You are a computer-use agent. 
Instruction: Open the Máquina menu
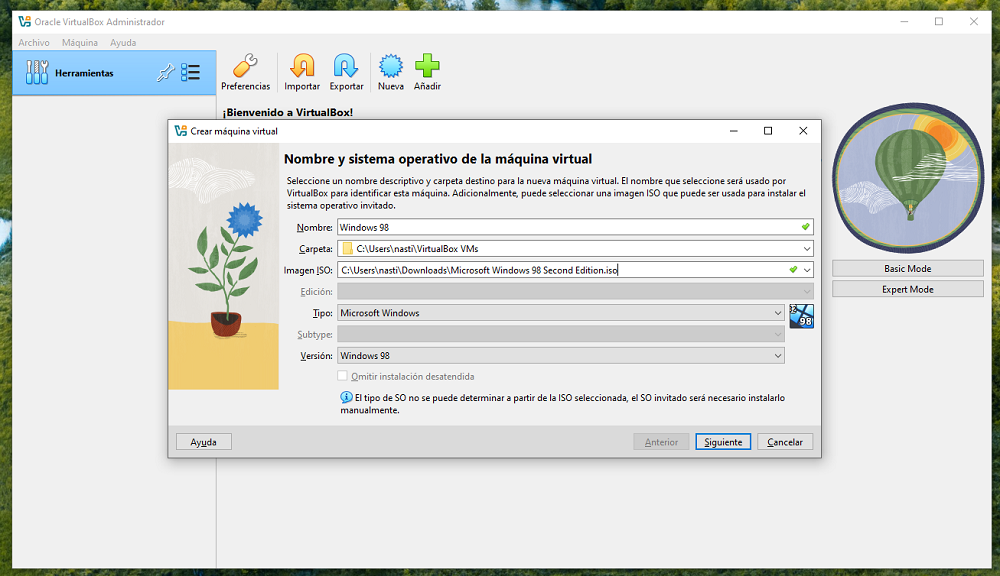tap(80, 42)
